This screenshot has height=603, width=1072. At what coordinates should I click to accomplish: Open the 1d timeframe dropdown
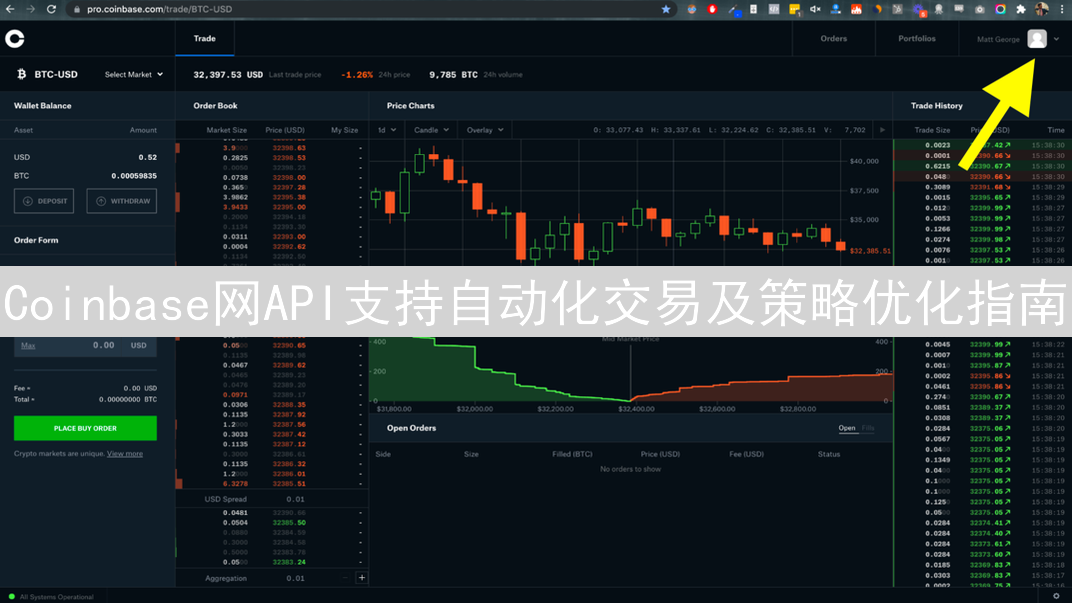(387, 130)
